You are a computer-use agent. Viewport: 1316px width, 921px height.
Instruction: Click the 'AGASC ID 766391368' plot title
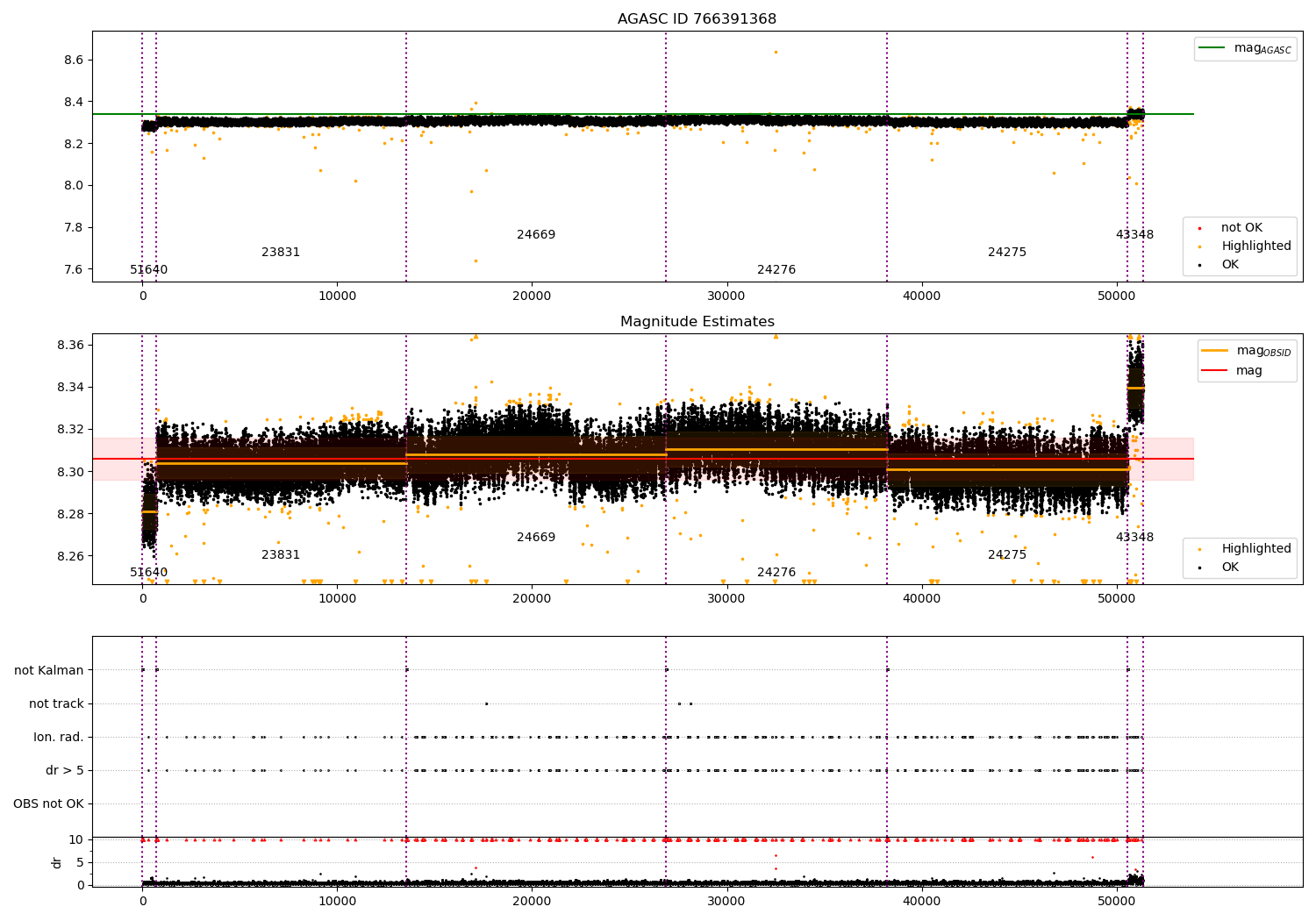(x=697, y=19)
